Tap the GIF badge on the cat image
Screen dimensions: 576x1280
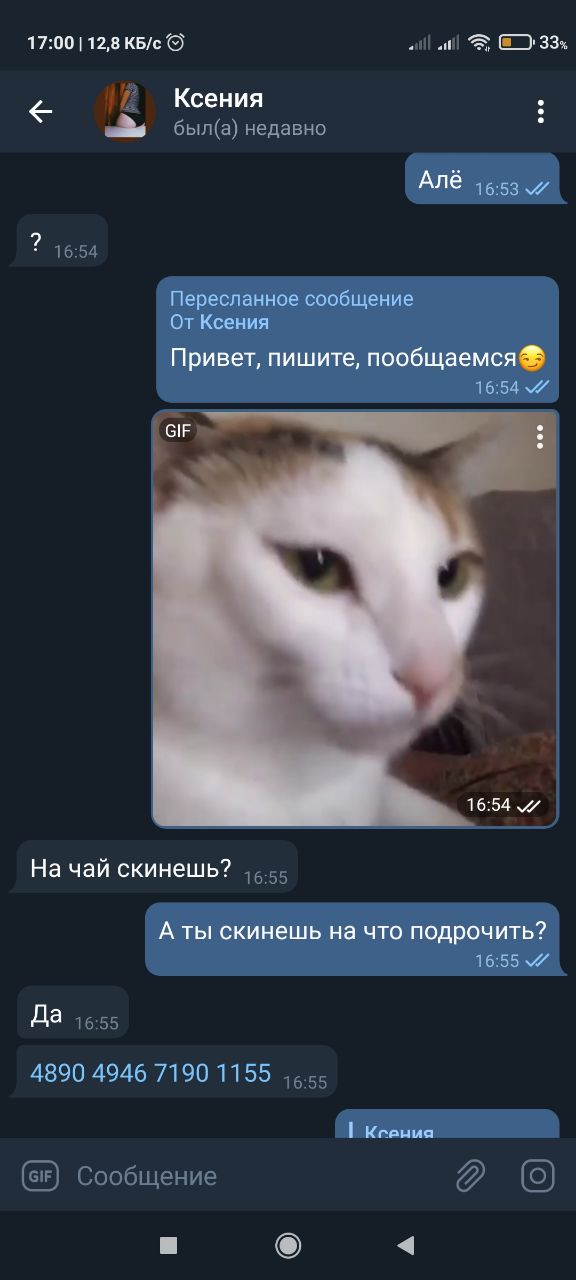pos(178,431)
